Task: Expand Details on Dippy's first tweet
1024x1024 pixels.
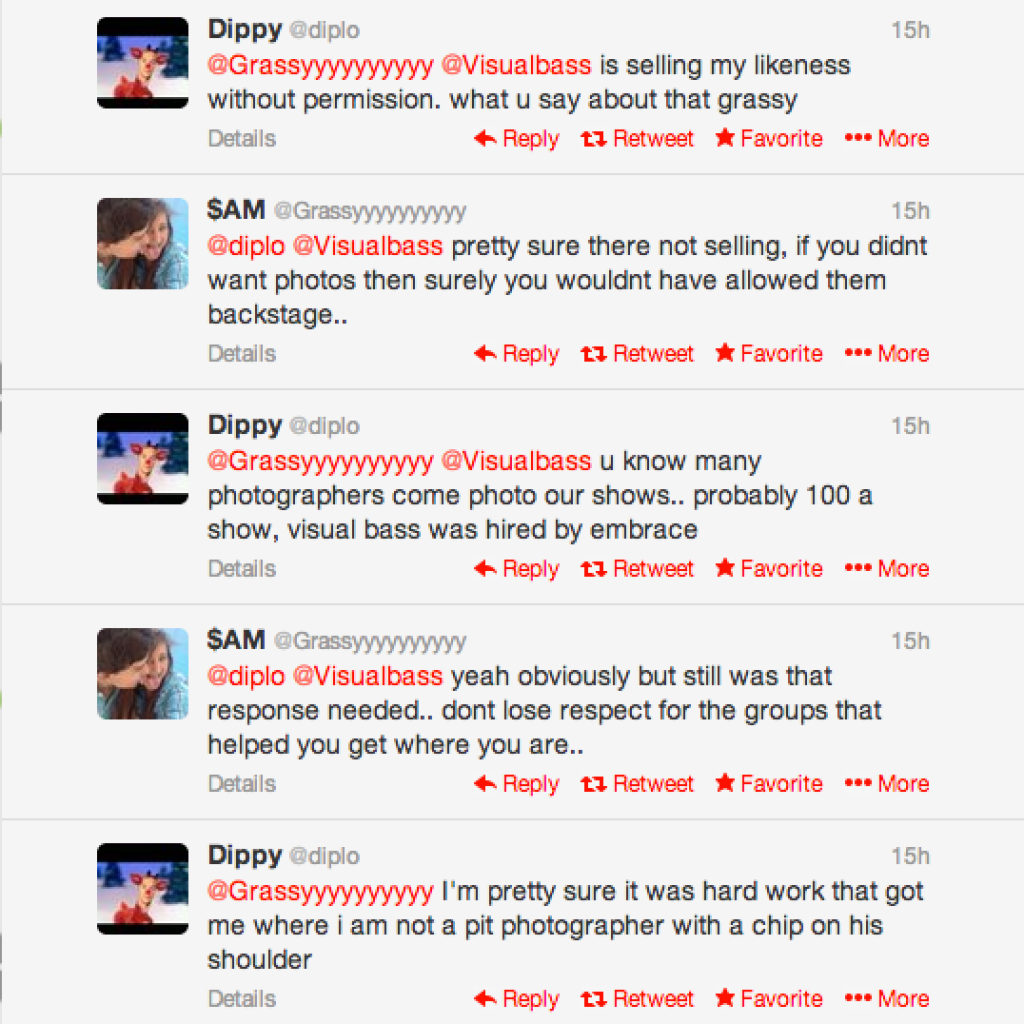Action: point(242,139)
